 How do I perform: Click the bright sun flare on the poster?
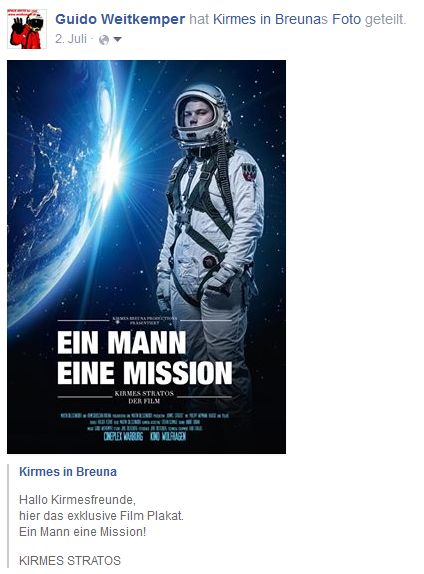pos(110,168)
